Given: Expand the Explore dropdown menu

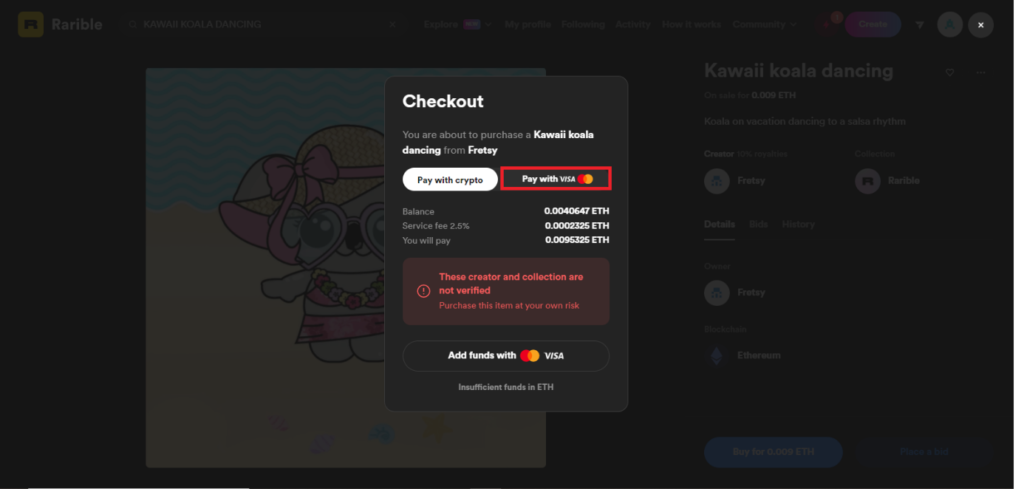Looking at the screenshot, I should tap(457, 25).
